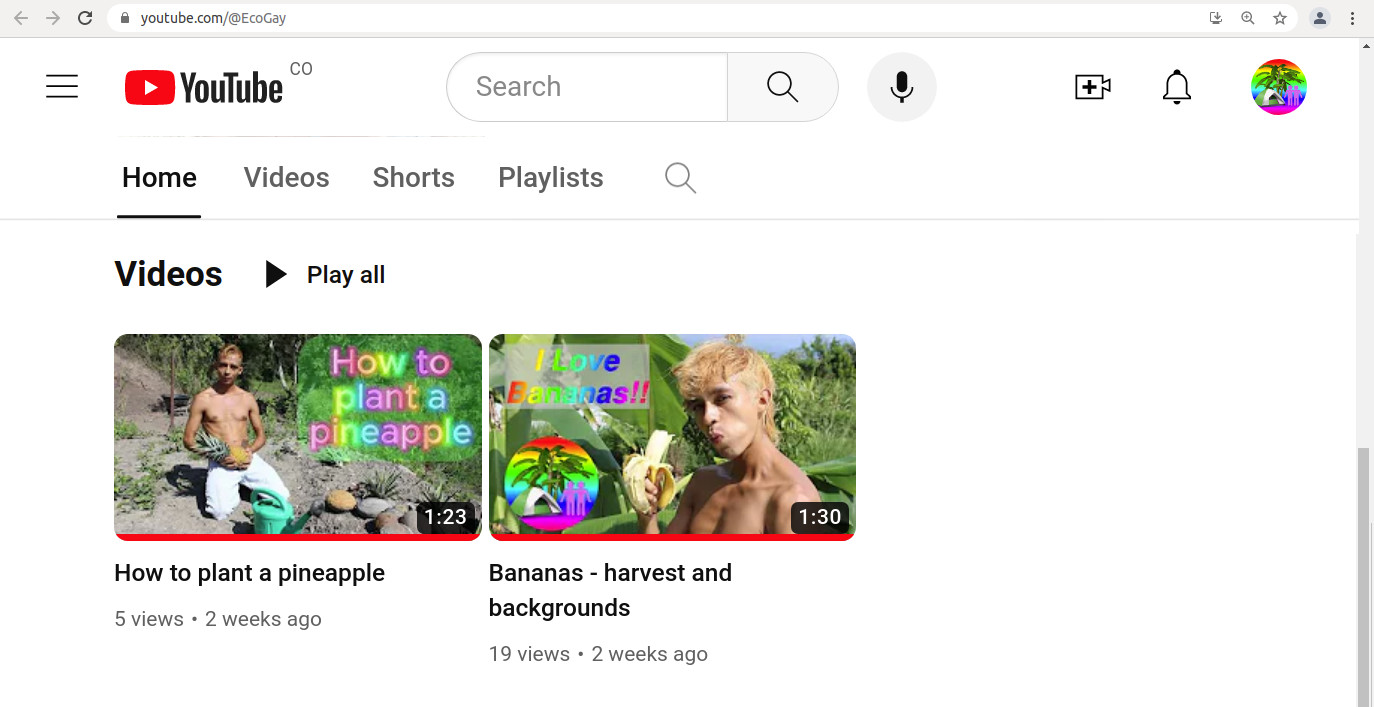This screenshot has height=707, width=1374.
Task: Click the YouTube Search text field
Action: click(587, 87)
